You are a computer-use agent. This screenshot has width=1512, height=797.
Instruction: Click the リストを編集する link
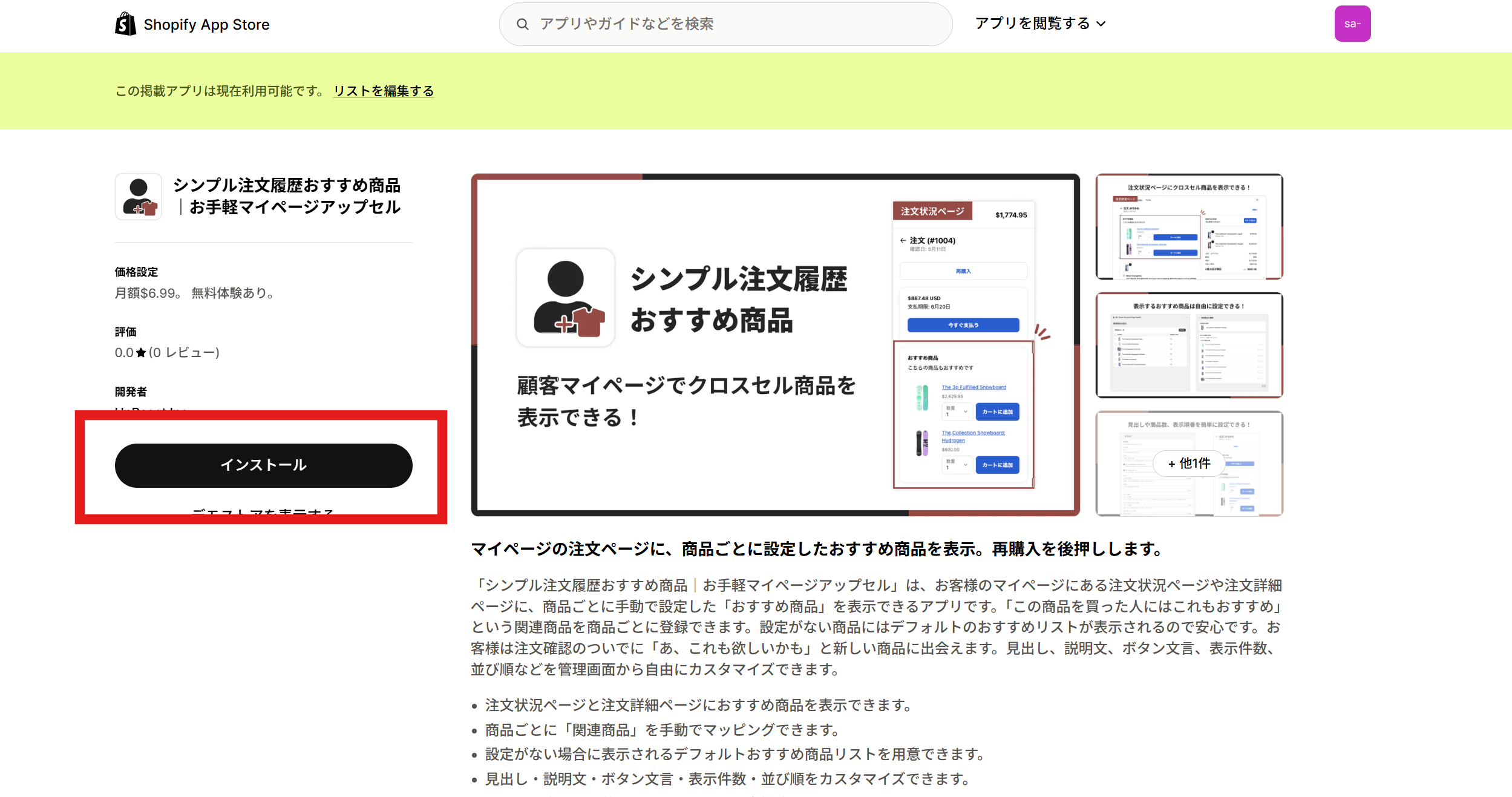[x=384, y=91]
